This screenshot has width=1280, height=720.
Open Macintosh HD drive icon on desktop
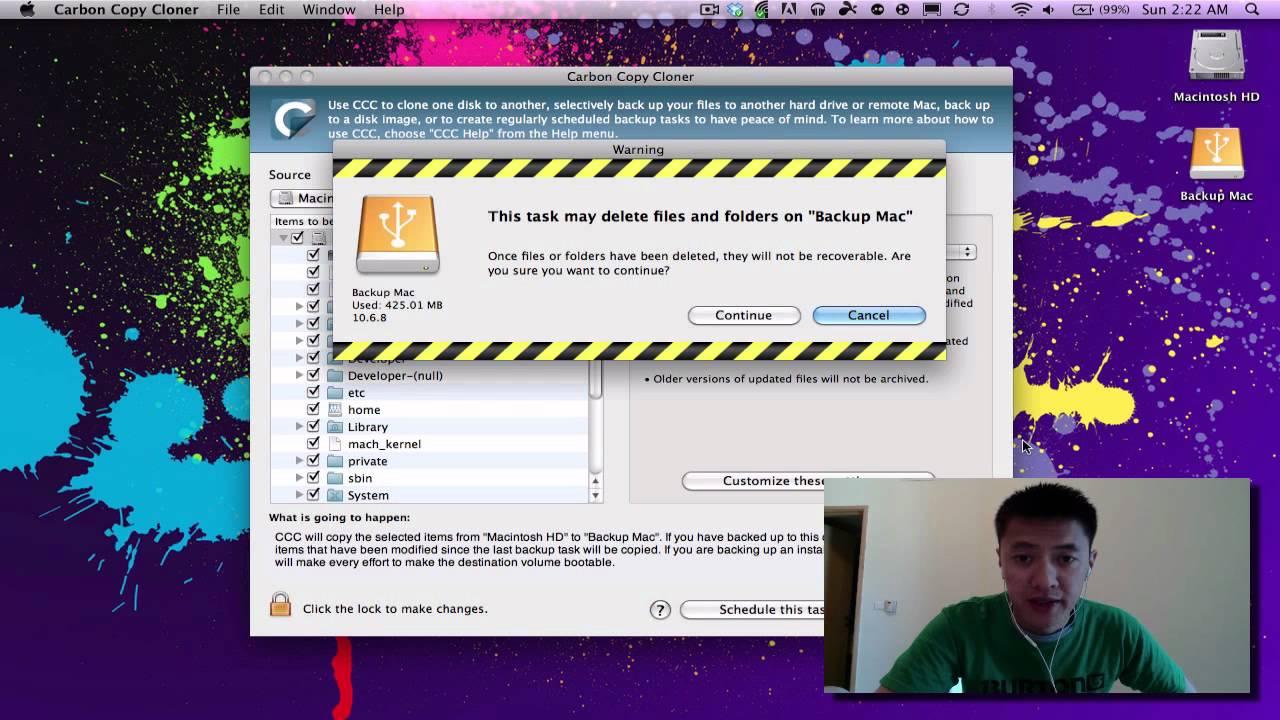(x=1216, y=57)
